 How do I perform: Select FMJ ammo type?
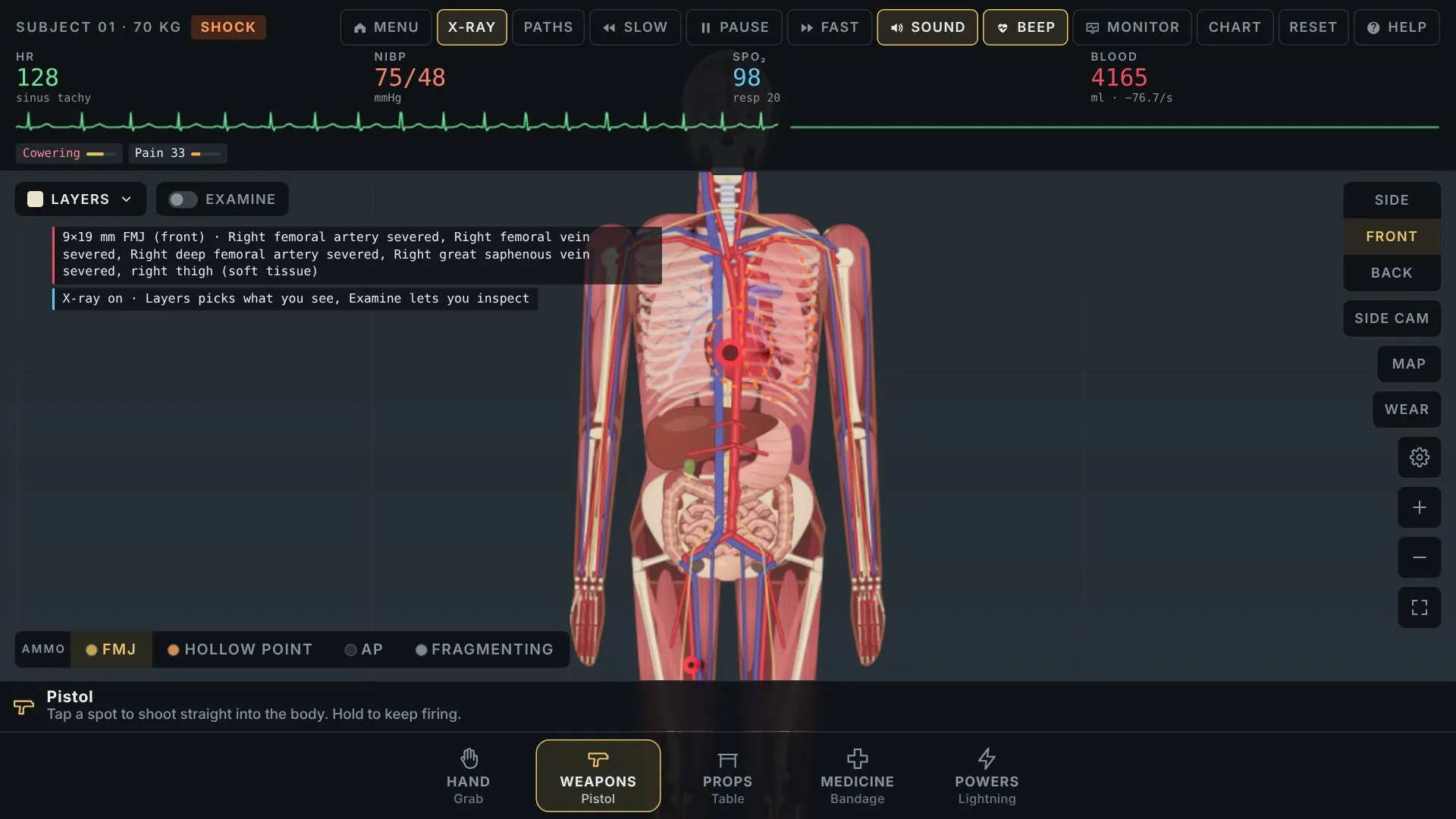tap(111, 650)
